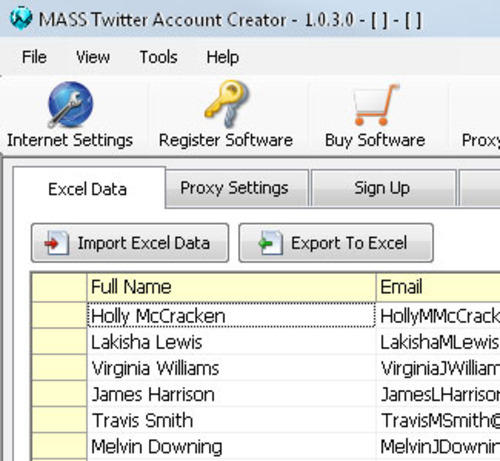The image size is (500, 461).
Task: Click the green arrow Export icon
Action: (x=270, y=243)
